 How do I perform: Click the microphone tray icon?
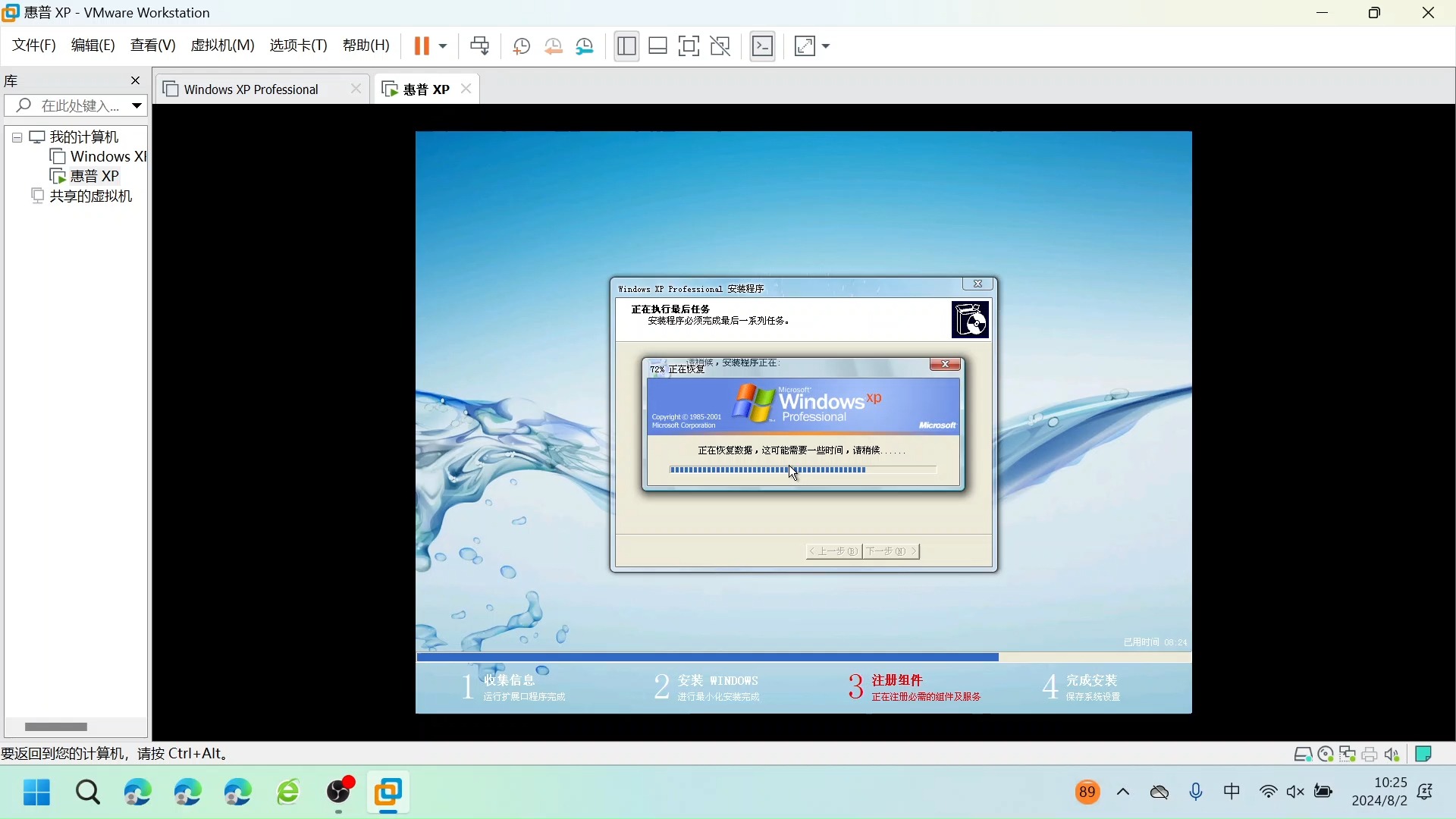click(1196, 792)
